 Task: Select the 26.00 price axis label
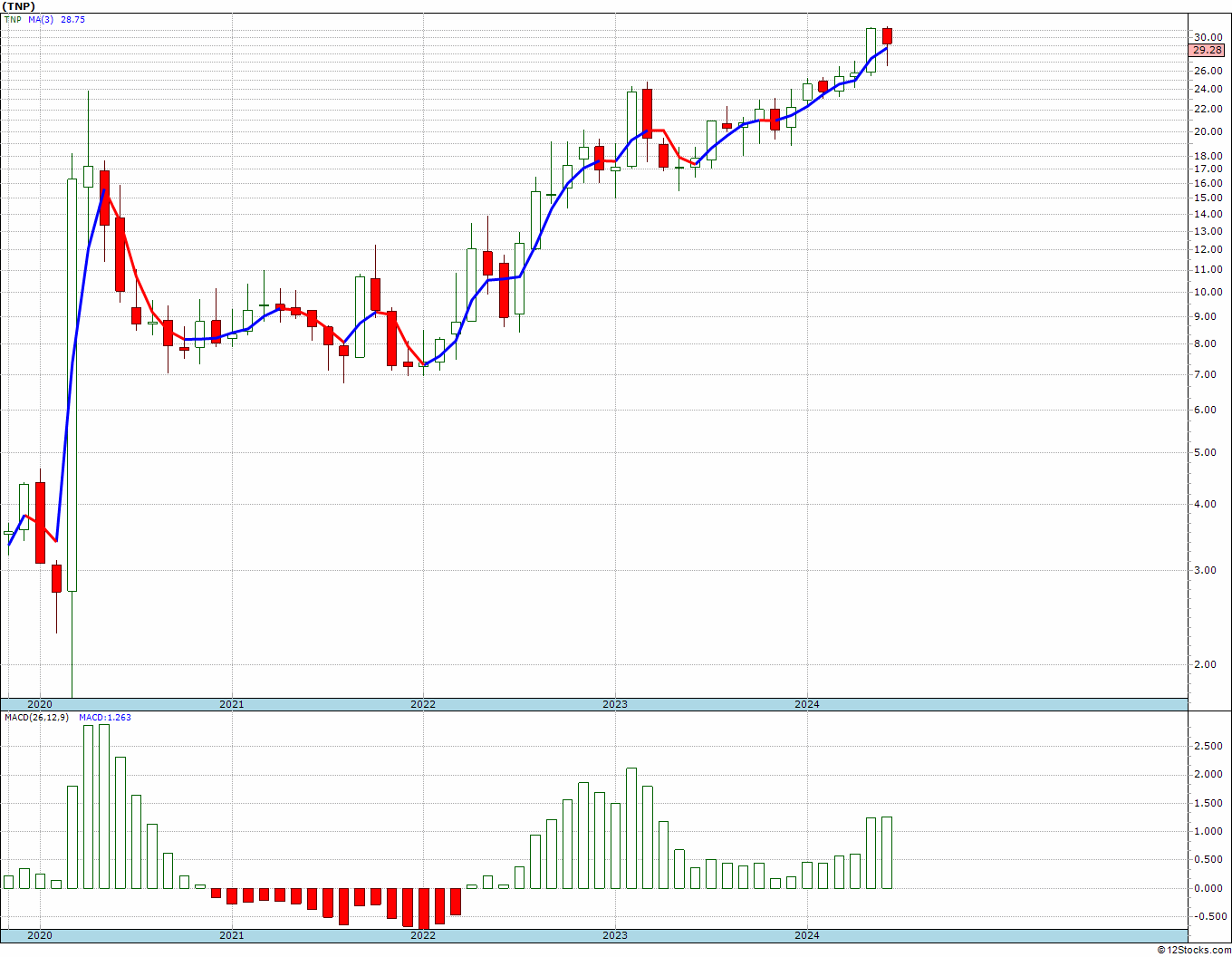click(1208, 71)
